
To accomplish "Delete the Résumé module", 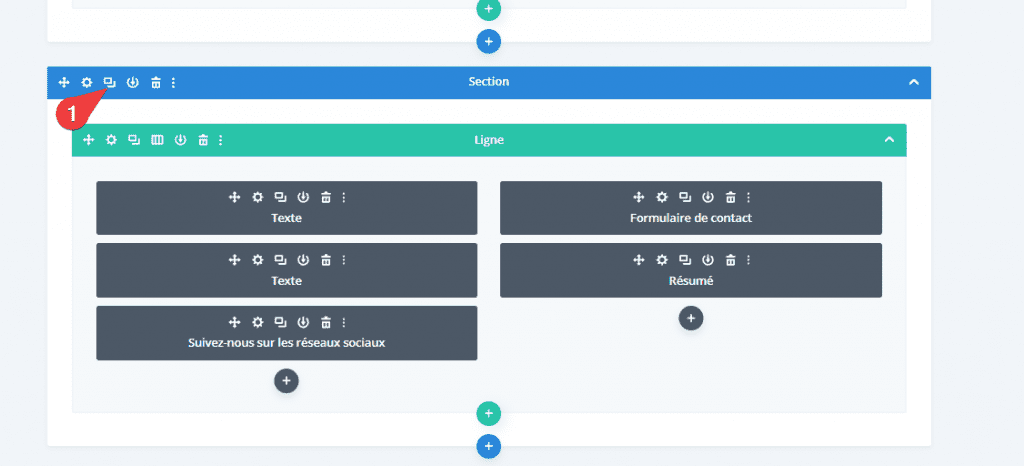I will click(x=731, y=260).
